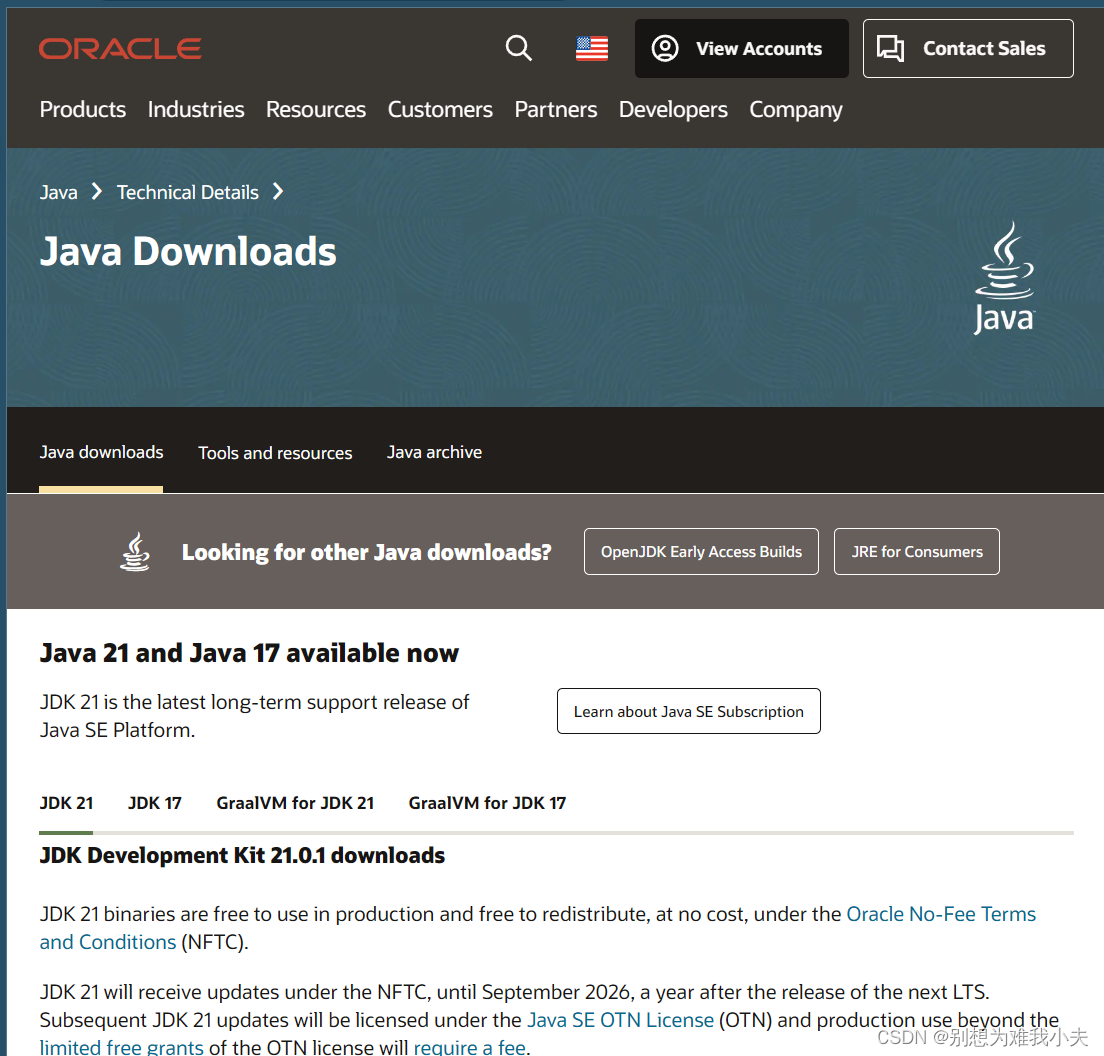Open the Products navigation menu
This screenshot has width=1104, height=1056.
tap(82, 110)
